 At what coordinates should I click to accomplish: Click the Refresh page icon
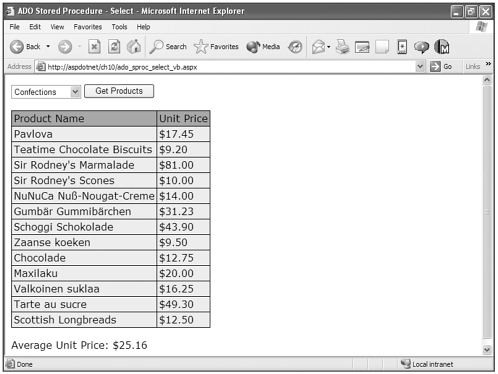[114, 46]
